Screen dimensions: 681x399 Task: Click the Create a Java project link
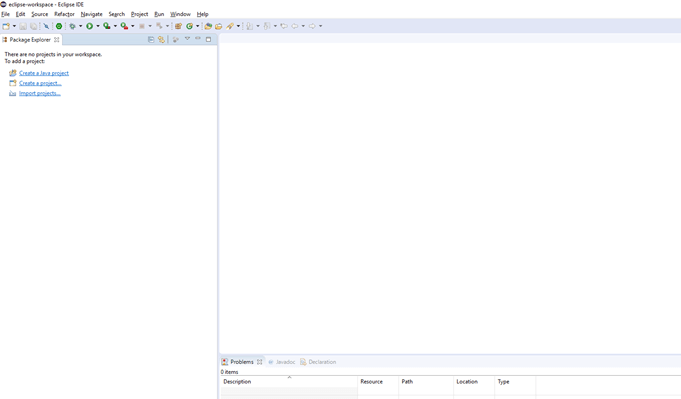click(44, 73)
